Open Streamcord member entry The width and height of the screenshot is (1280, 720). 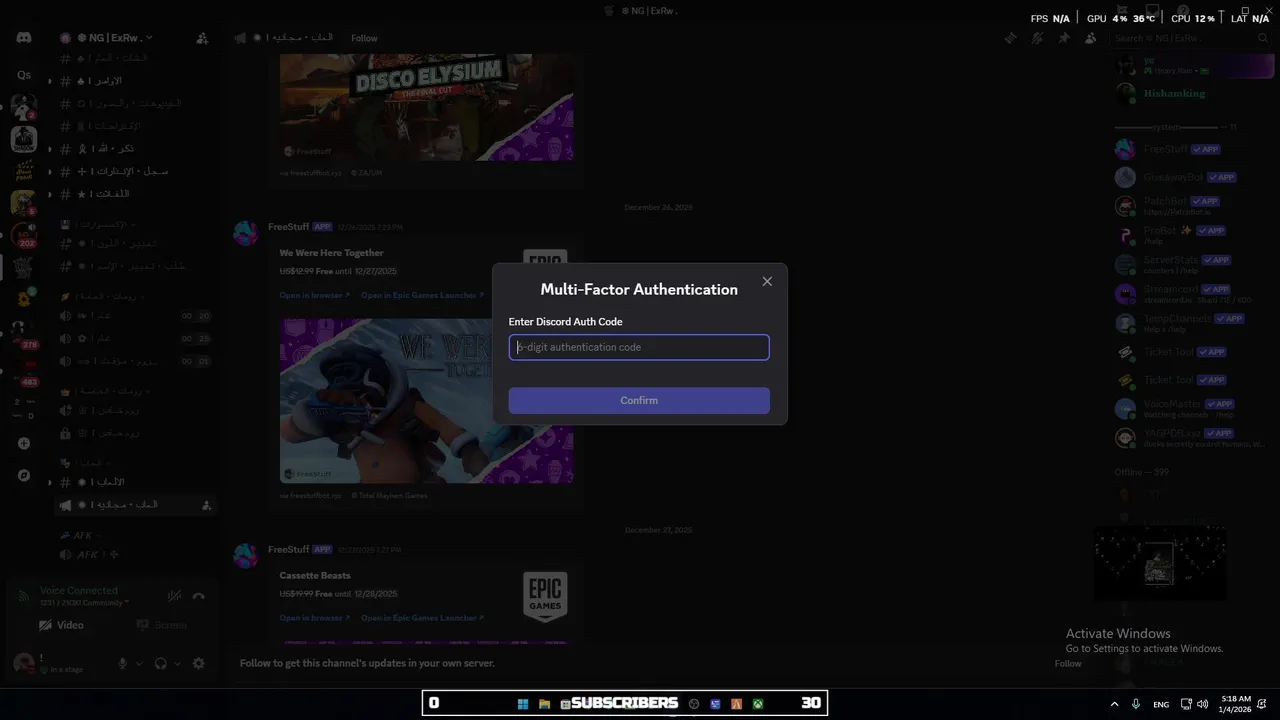(1190, 293)
